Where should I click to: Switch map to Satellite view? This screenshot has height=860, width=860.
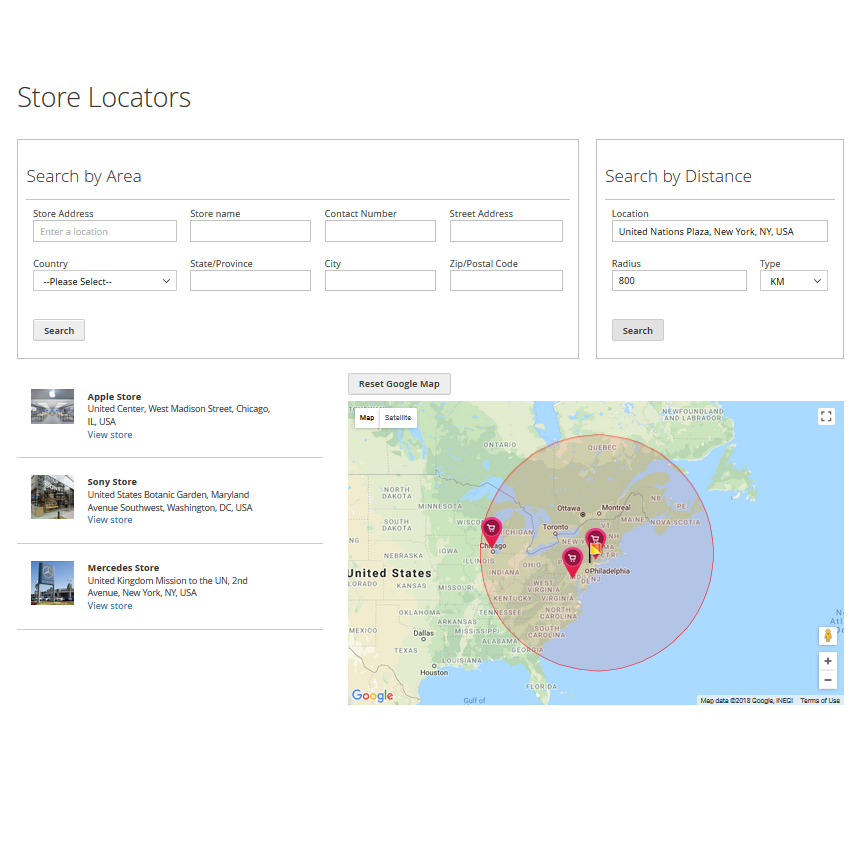pos(398,417)
